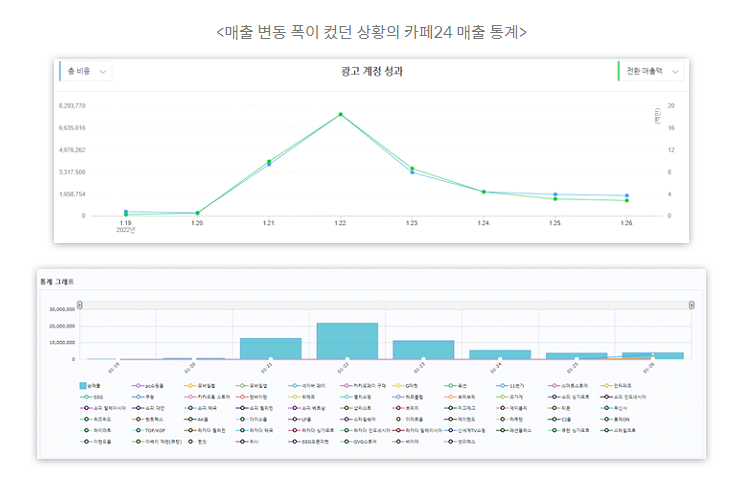This screenshot has height=483, width=748.
Task: Click the green data point at 1.23
Action: pos(412,168)
